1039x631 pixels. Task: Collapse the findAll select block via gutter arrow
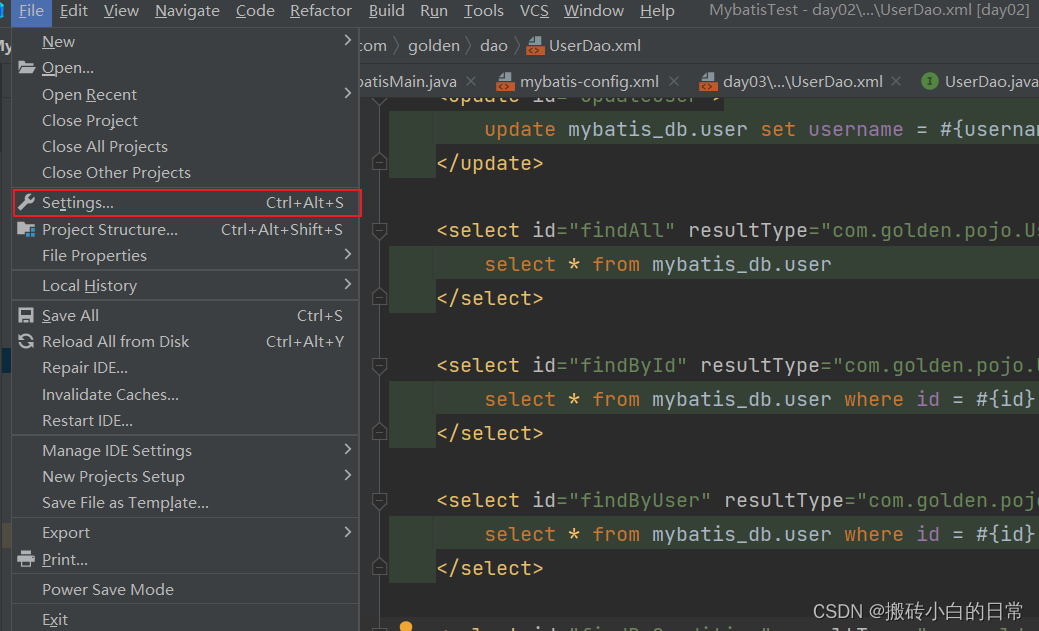[x=380, y=231]
